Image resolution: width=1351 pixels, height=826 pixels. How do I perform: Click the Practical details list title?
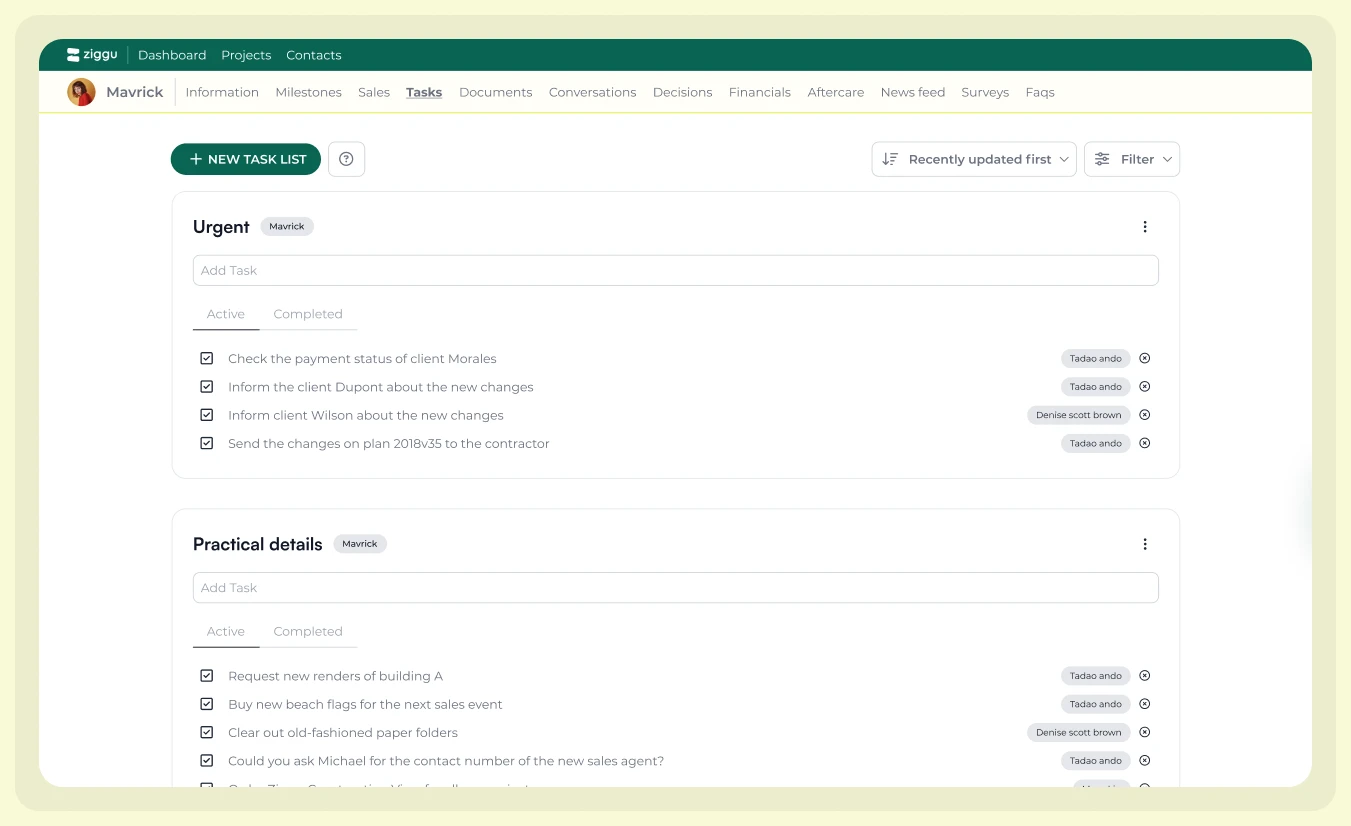pos(258,544)
